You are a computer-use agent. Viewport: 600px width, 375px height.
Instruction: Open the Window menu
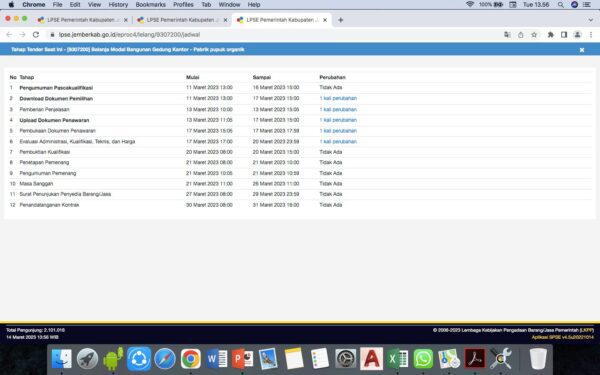tap(229, 5)
